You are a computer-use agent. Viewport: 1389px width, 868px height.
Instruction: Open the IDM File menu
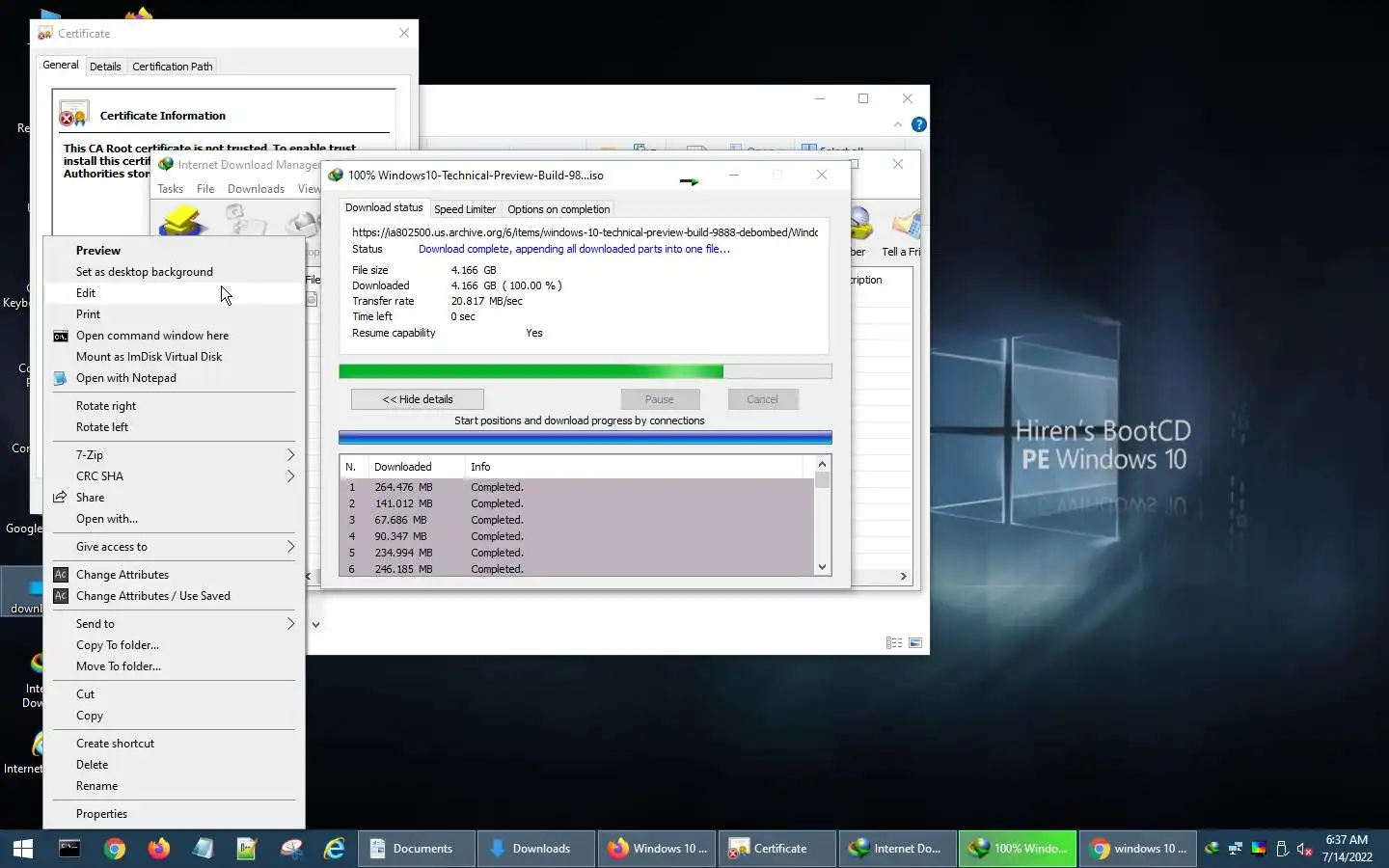[x=205, y=189]
